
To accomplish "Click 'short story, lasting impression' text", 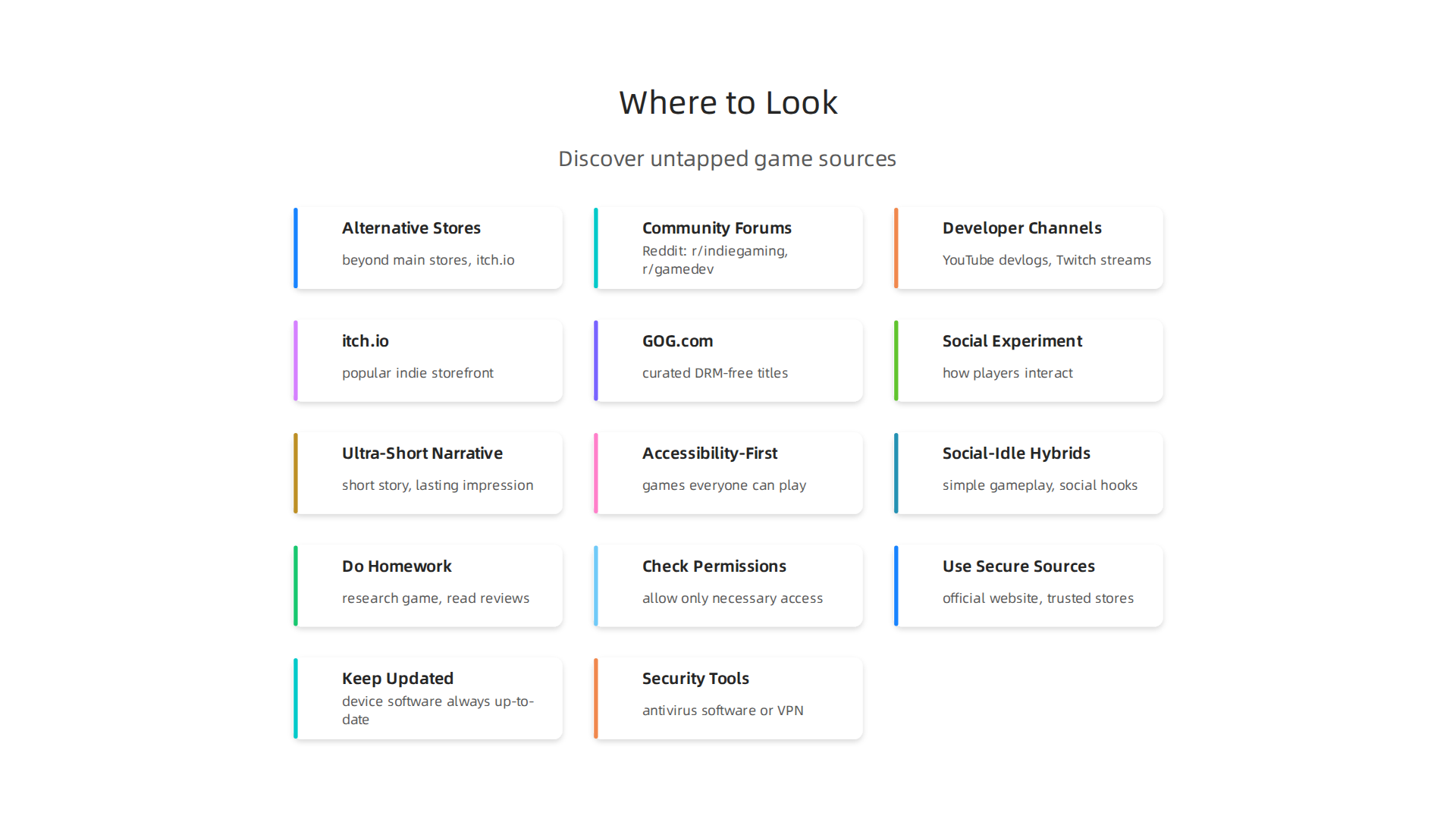I will pyautogui.click(x=437, y=485).
